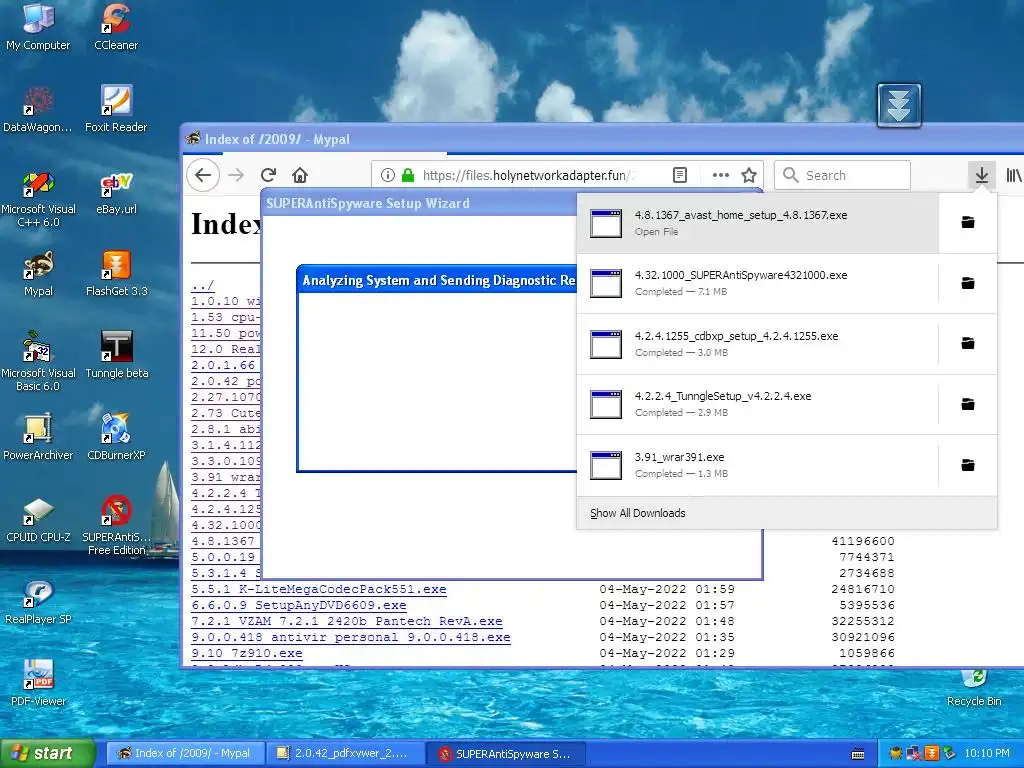Click FlashGet orange tray icon

click(x=931, y=754)
